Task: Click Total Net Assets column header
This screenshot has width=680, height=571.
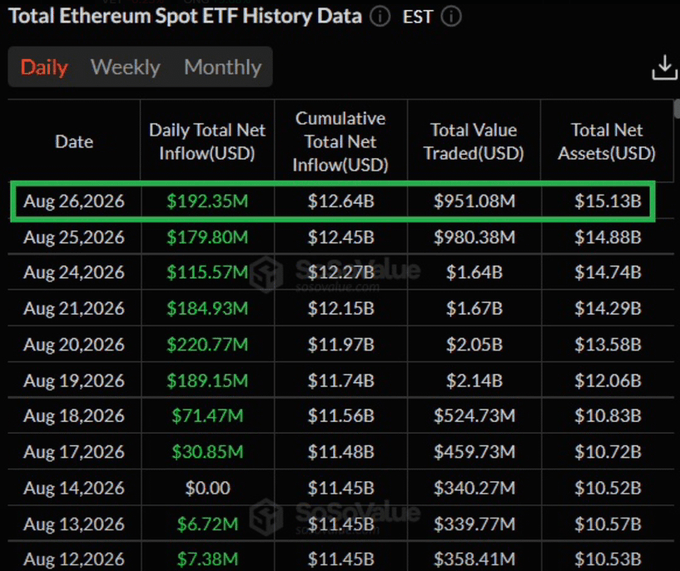Action: coord(607,142)
